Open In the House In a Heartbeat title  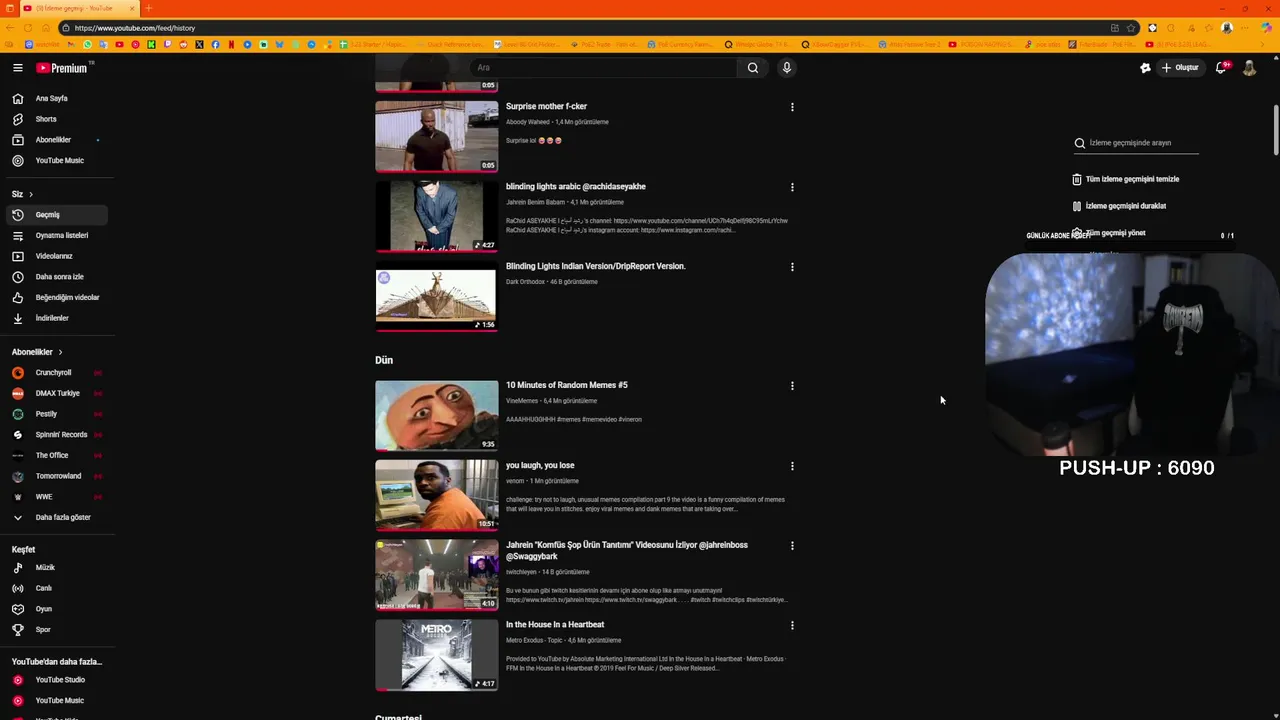click(x=555, y=625)
